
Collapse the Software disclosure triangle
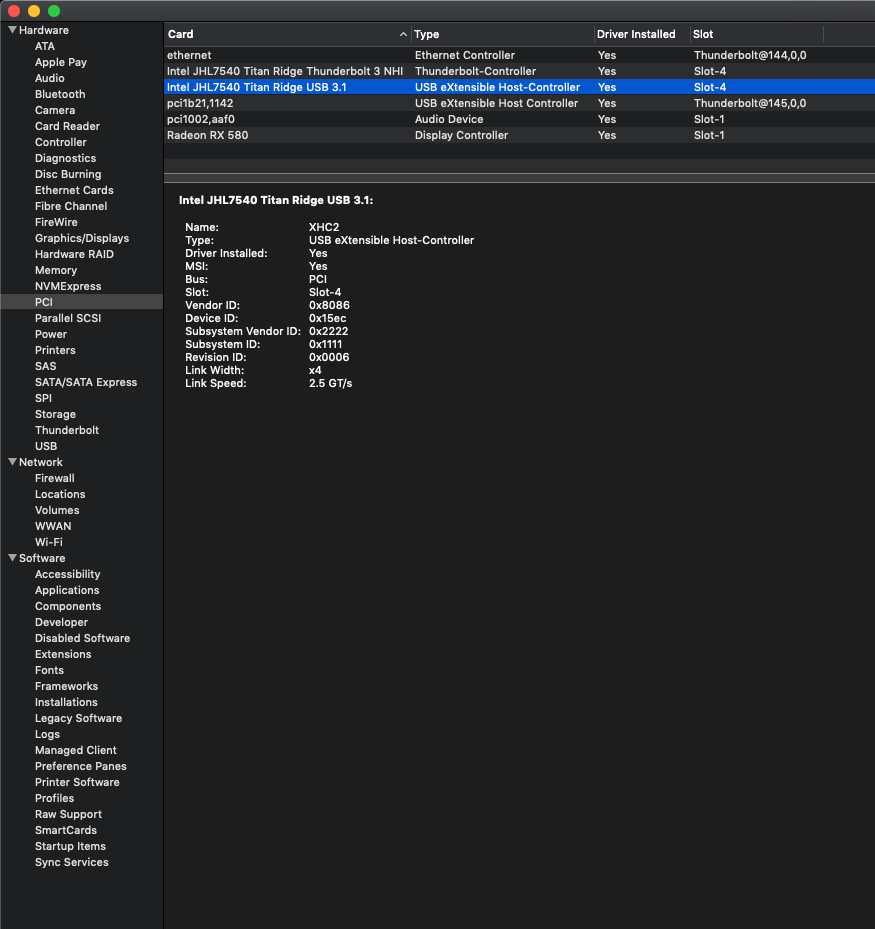(x=12, y=558)
